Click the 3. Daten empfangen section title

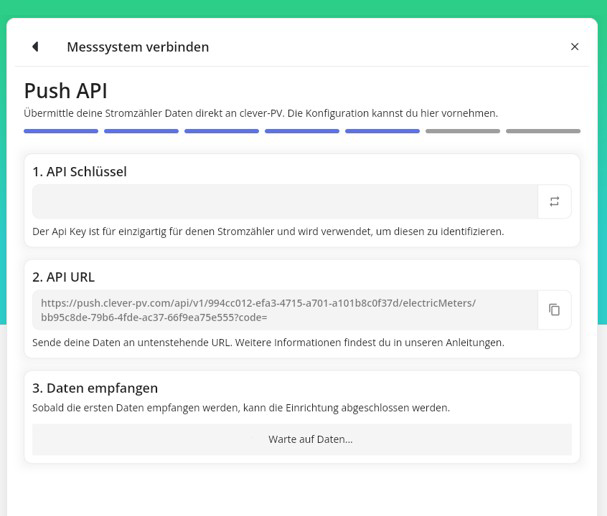(x=95, y=388)
